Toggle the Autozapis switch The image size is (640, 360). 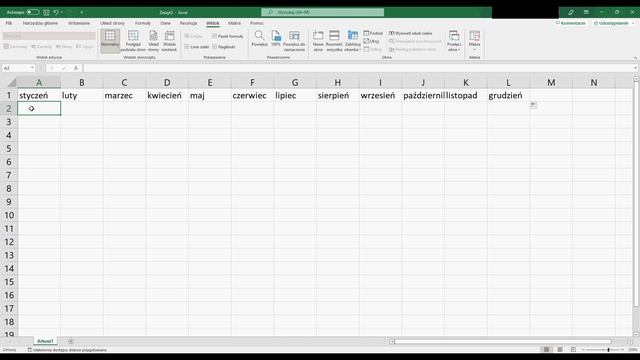33,12
